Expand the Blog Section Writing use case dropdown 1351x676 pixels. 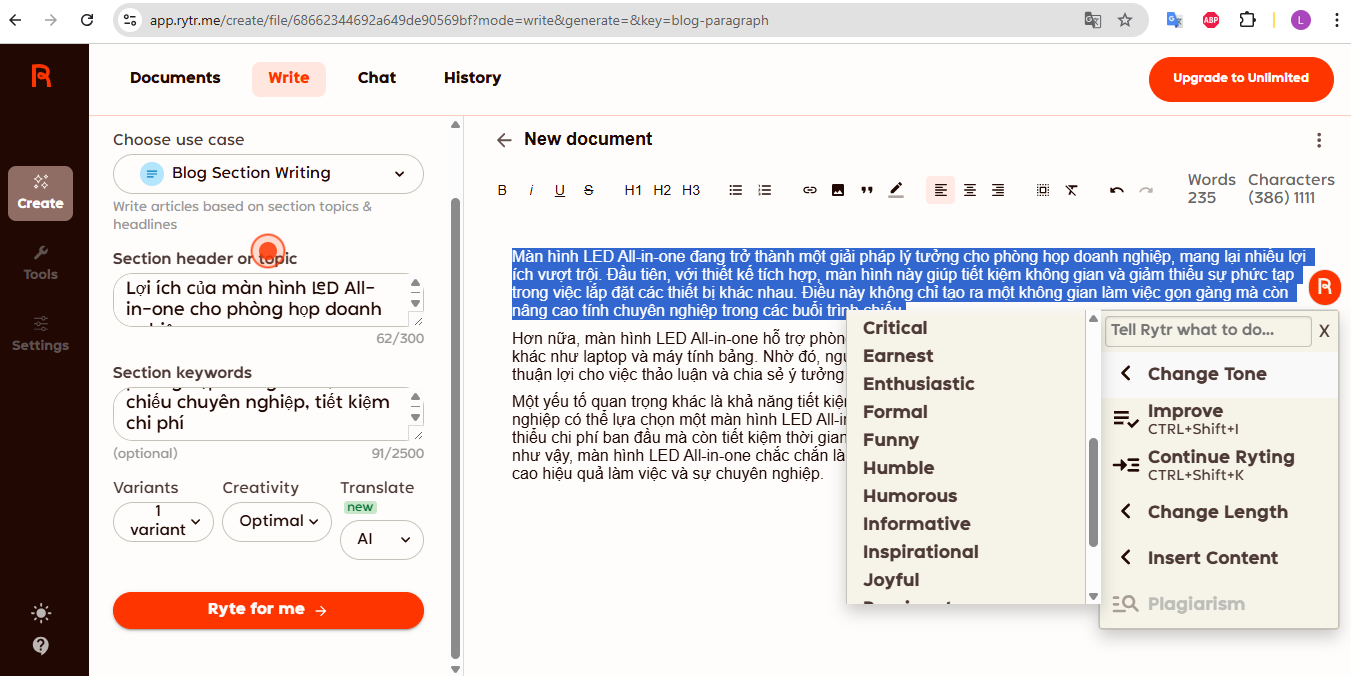tap(268, 174)
